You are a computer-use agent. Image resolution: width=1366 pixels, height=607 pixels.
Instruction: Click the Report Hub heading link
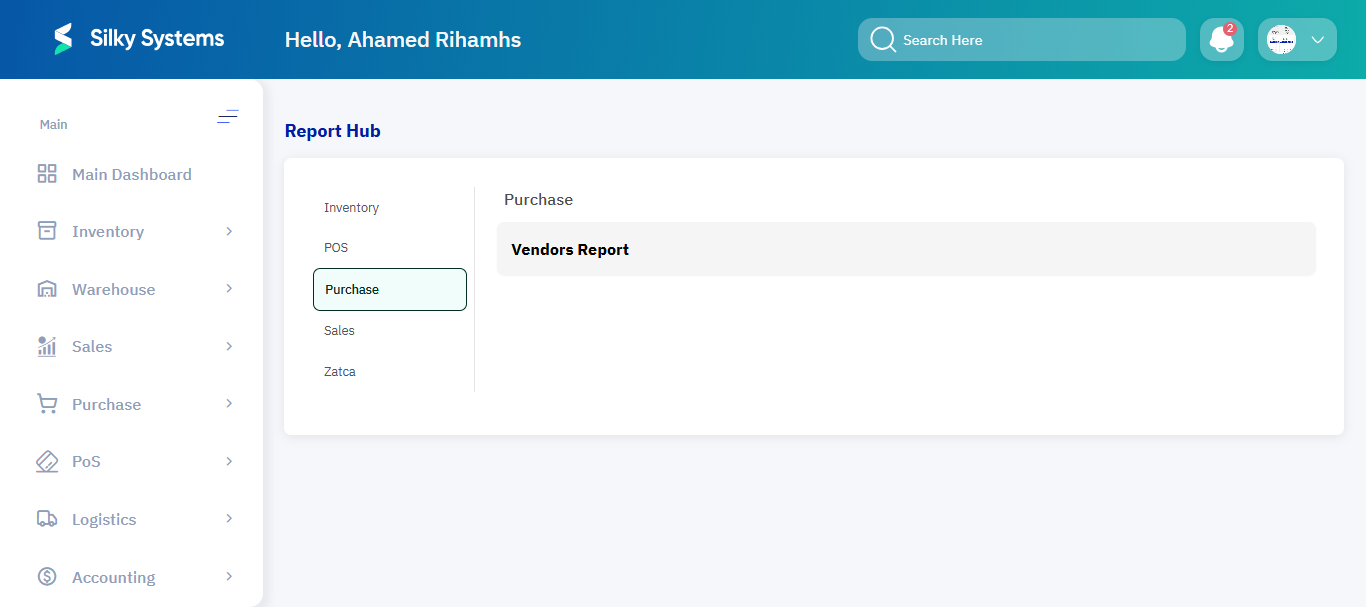click(332, 130)
